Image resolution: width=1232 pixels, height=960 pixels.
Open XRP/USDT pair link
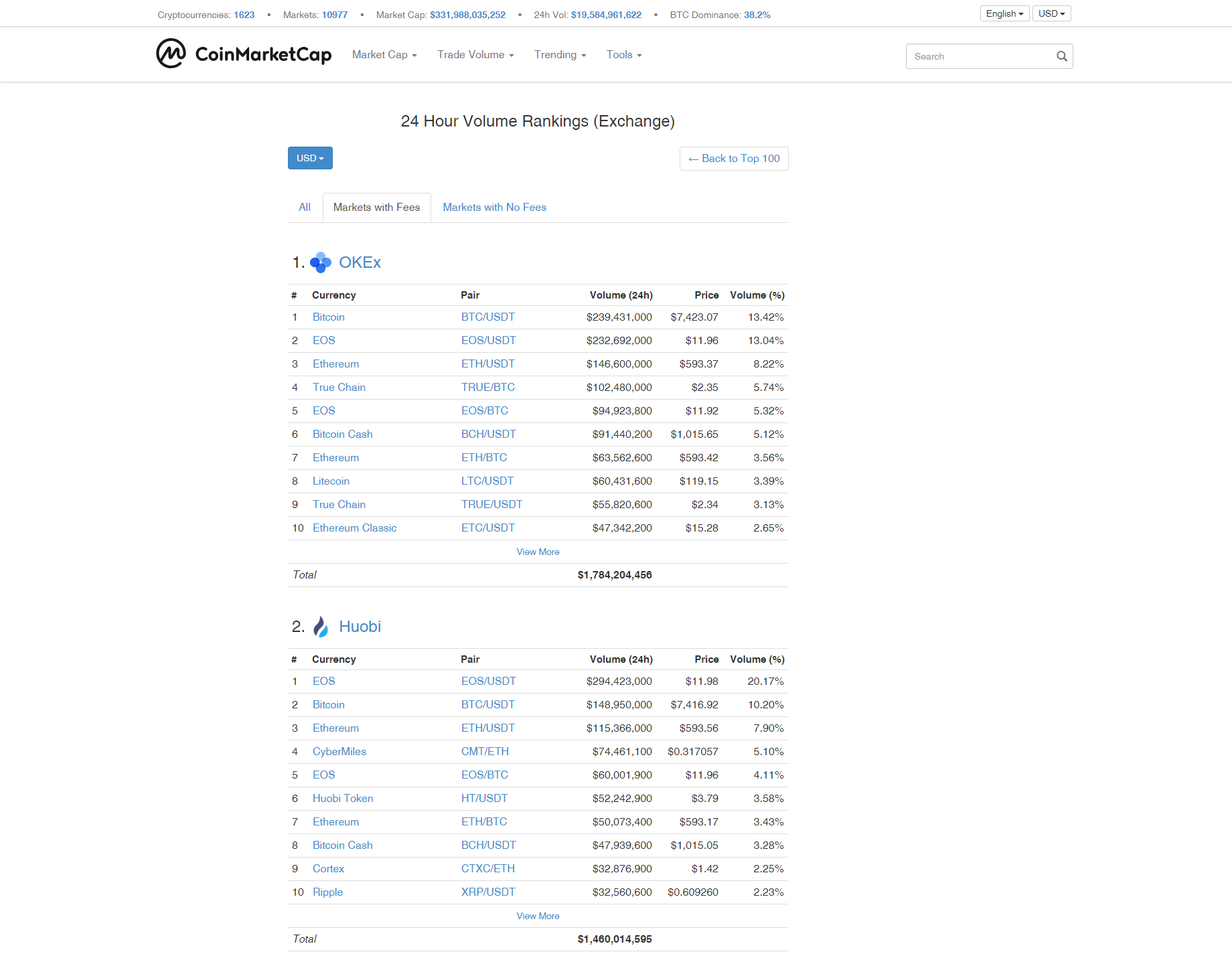point(489,892)
